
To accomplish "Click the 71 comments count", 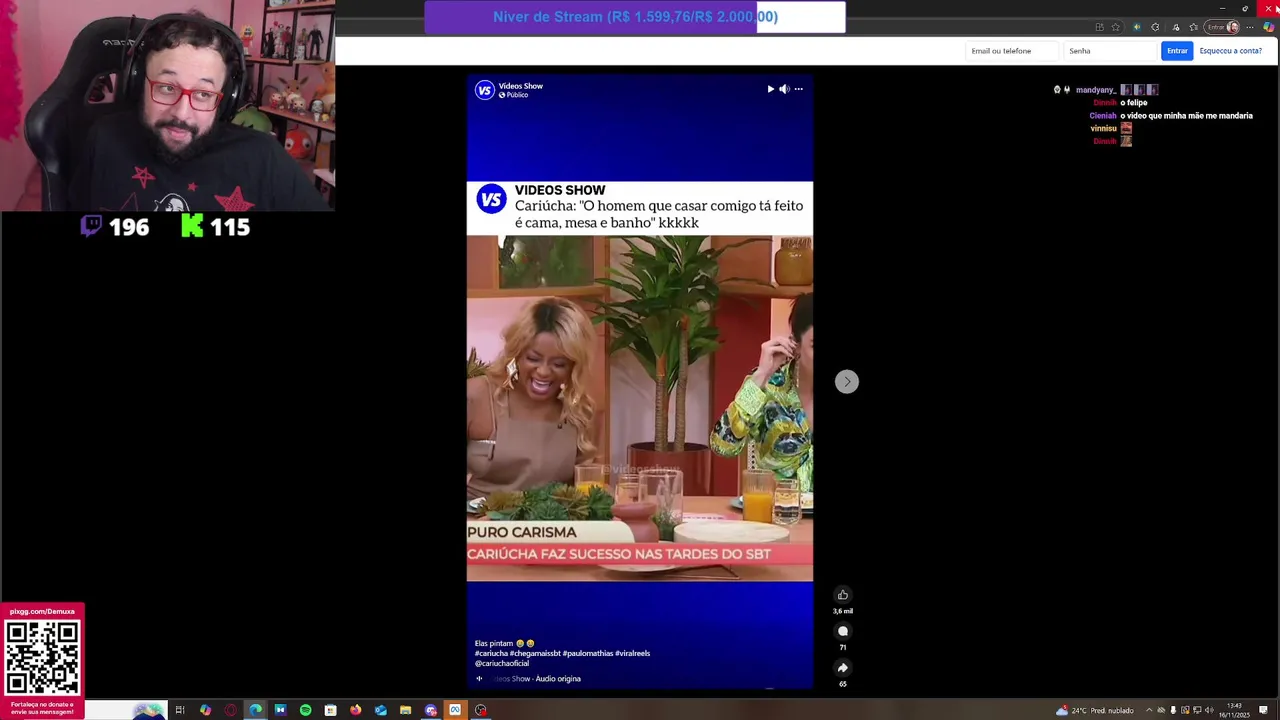I will [843, 648].
